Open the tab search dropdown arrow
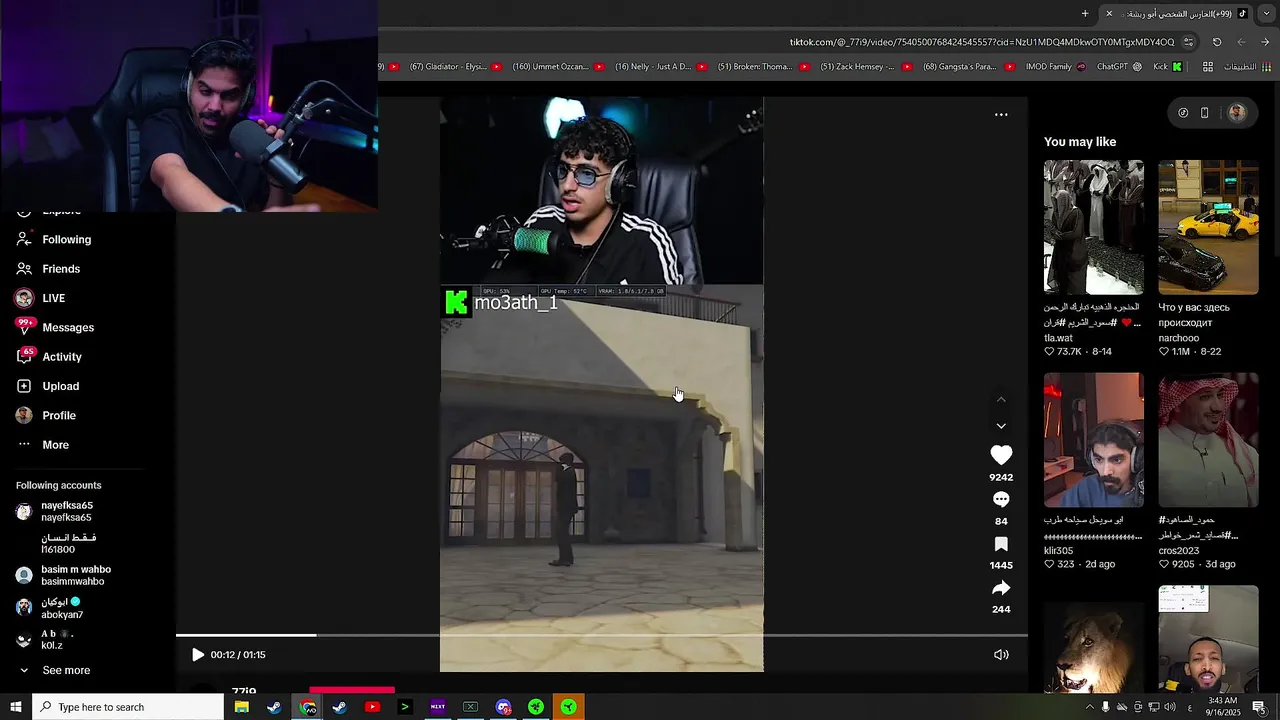This screenshot has height=720, width=1280. [1267, 14]
